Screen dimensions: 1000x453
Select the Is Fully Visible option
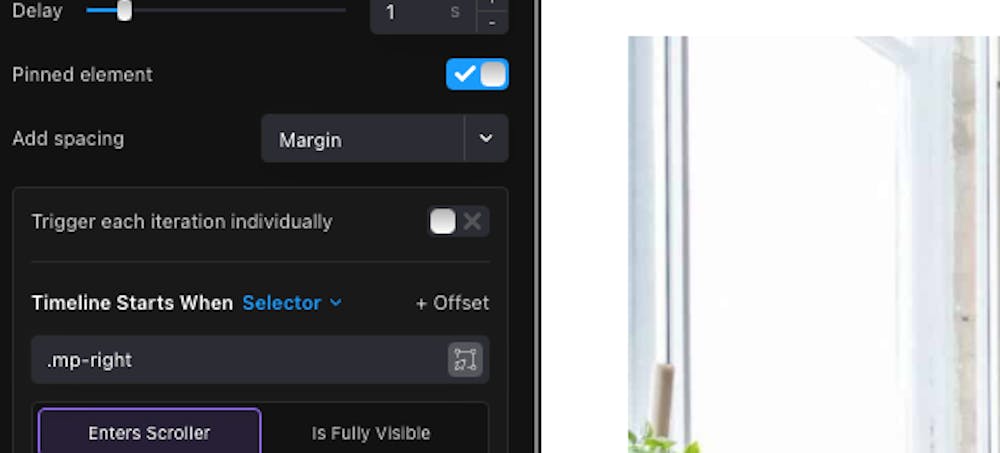[371, 433]
